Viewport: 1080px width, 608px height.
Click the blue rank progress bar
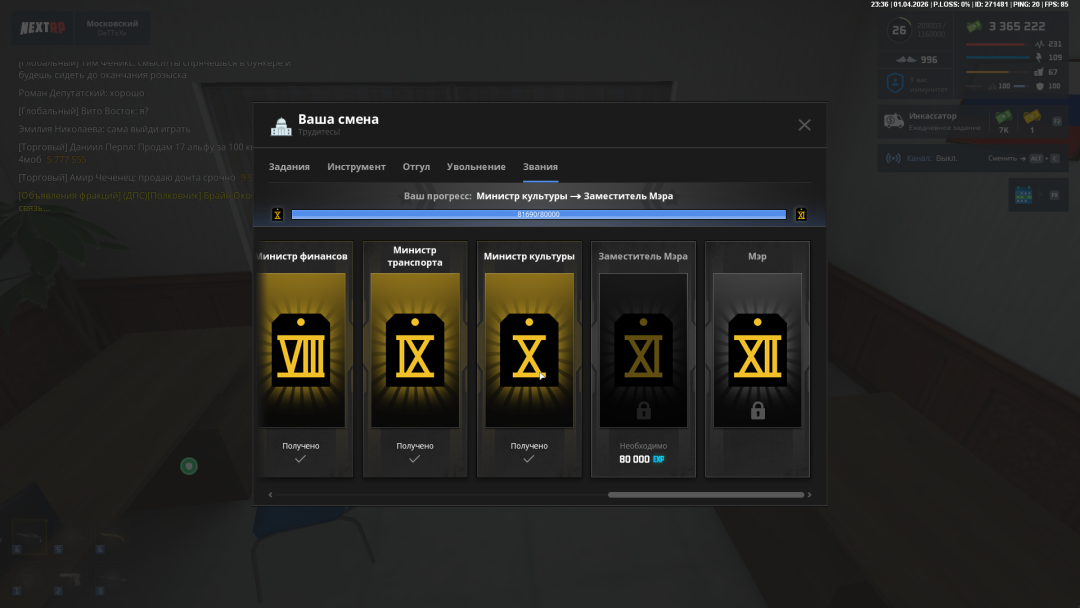tap(538, 214)
